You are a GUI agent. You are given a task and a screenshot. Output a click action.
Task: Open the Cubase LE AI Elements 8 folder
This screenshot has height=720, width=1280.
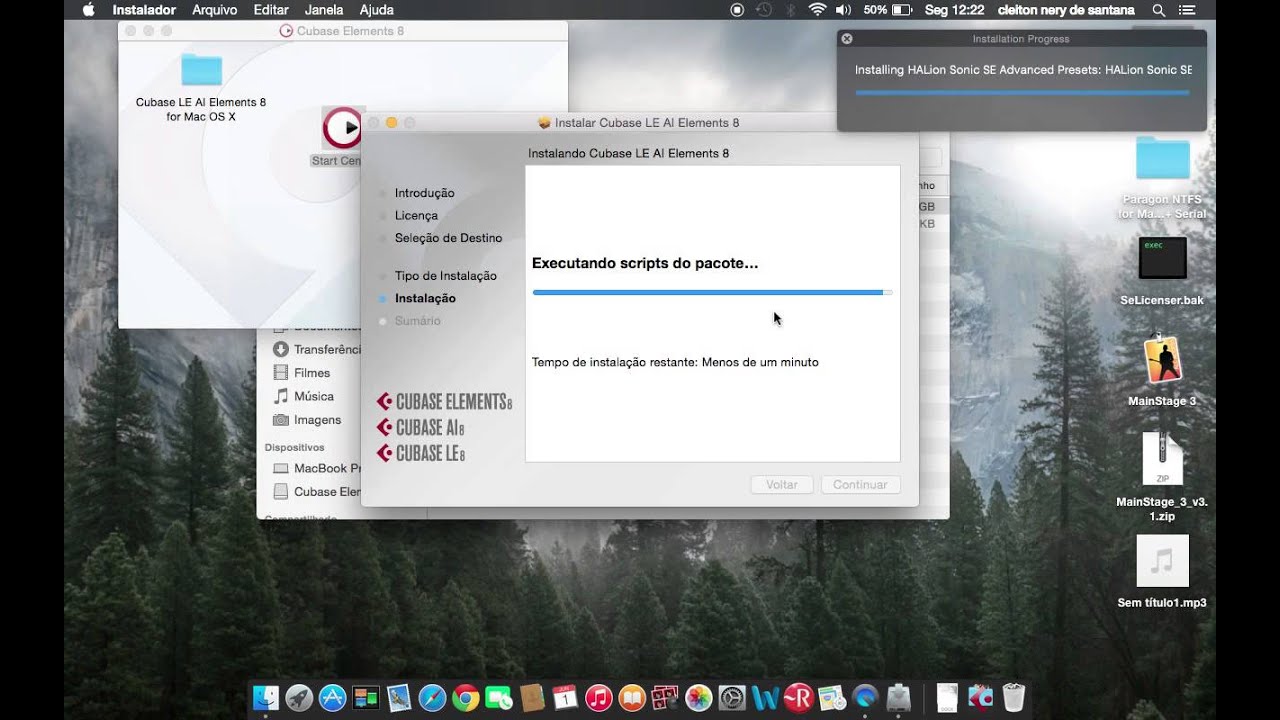[201, 70]
